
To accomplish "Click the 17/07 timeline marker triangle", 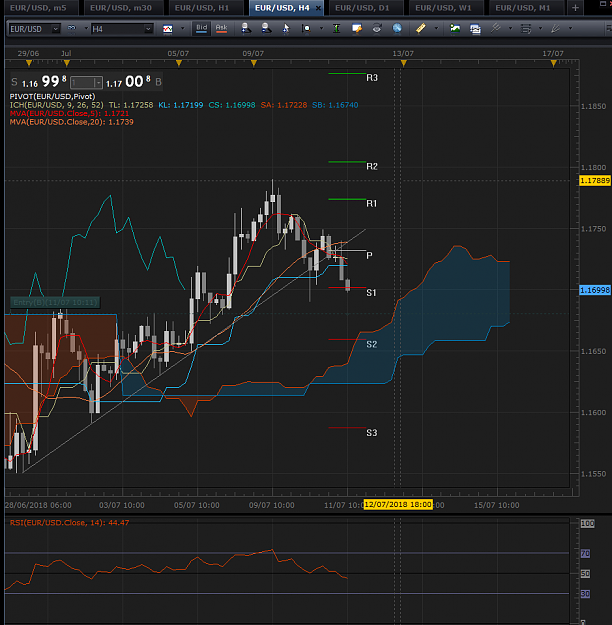I will (553, 63).
